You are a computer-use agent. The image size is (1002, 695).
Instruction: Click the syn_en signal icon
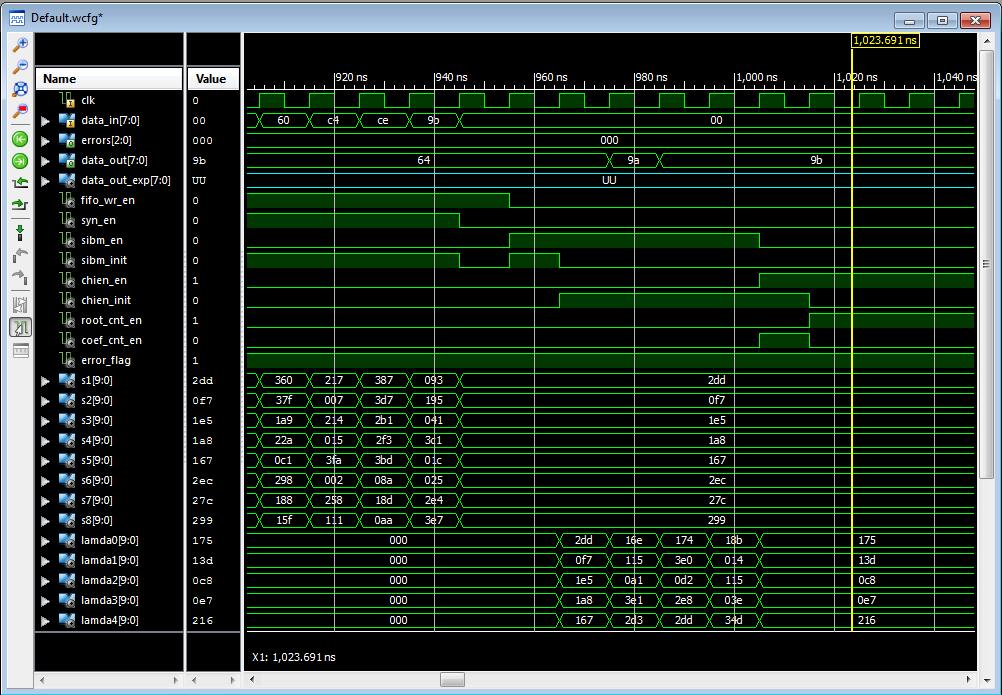pos(67,220)
